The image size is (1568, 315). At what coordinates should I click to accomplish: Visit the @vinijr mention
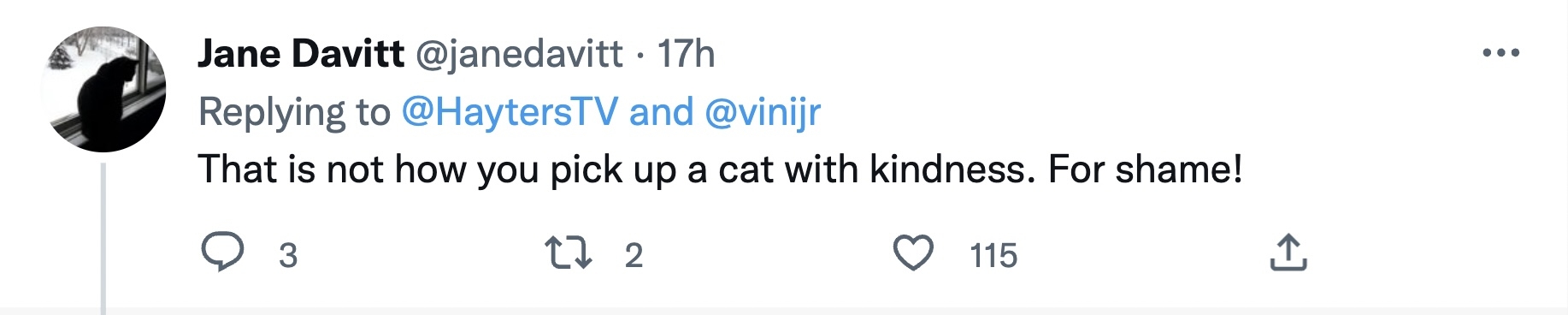click(x=763, y=112)
